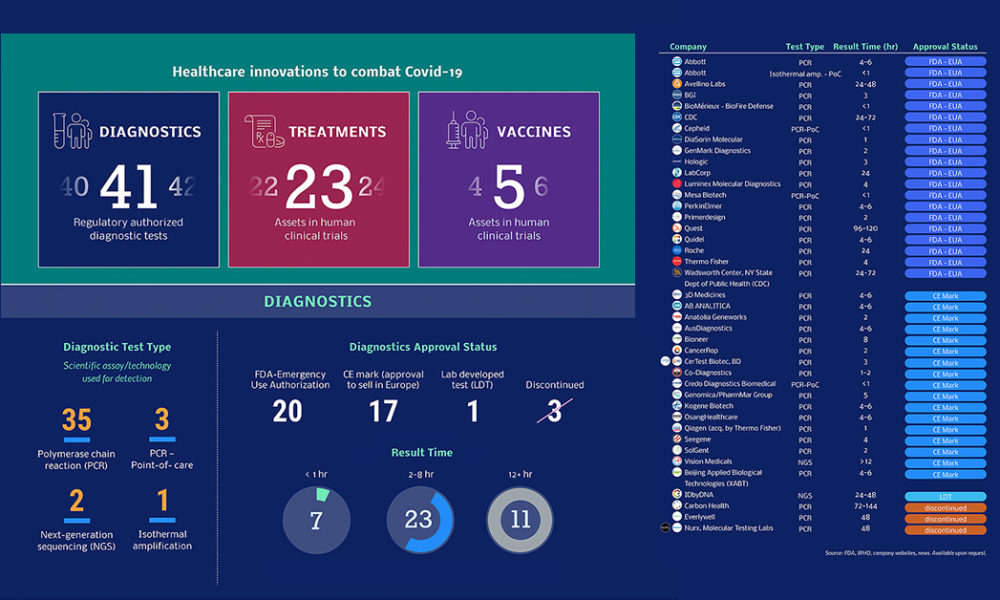Click the 12+ hr donut chart showing 11
The height and width of the screenshot is (600, 1000).
point(520,520)
